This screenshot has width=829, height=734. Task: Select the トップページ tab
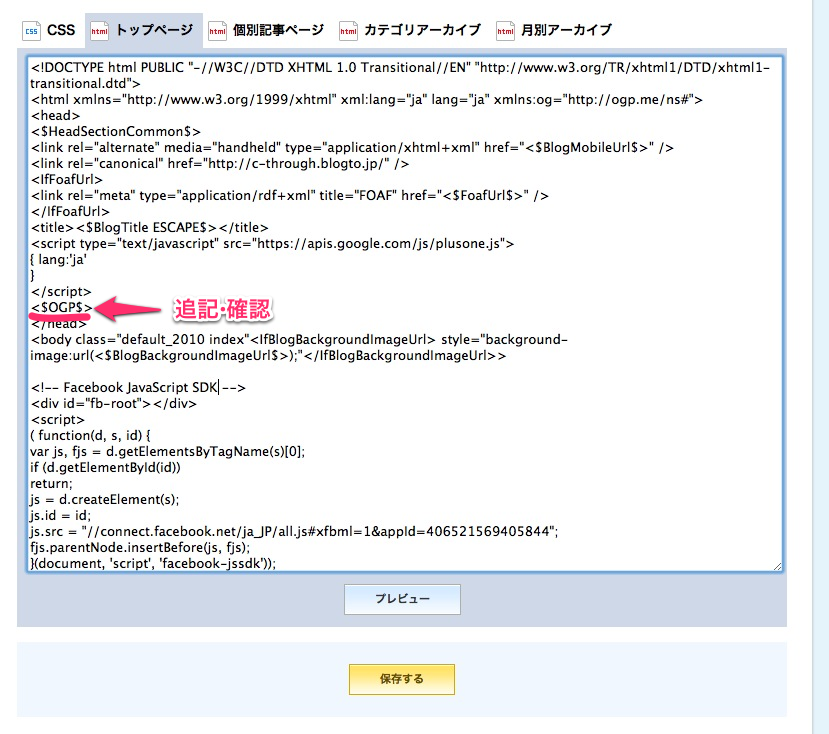(143, 30)
